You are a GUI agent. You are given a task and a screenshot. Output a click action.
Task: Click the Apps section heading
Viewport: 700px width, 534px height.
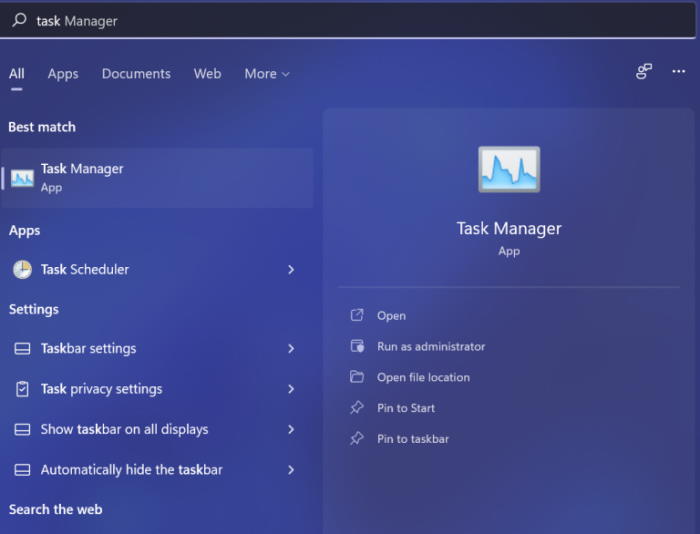pos(25,231)
